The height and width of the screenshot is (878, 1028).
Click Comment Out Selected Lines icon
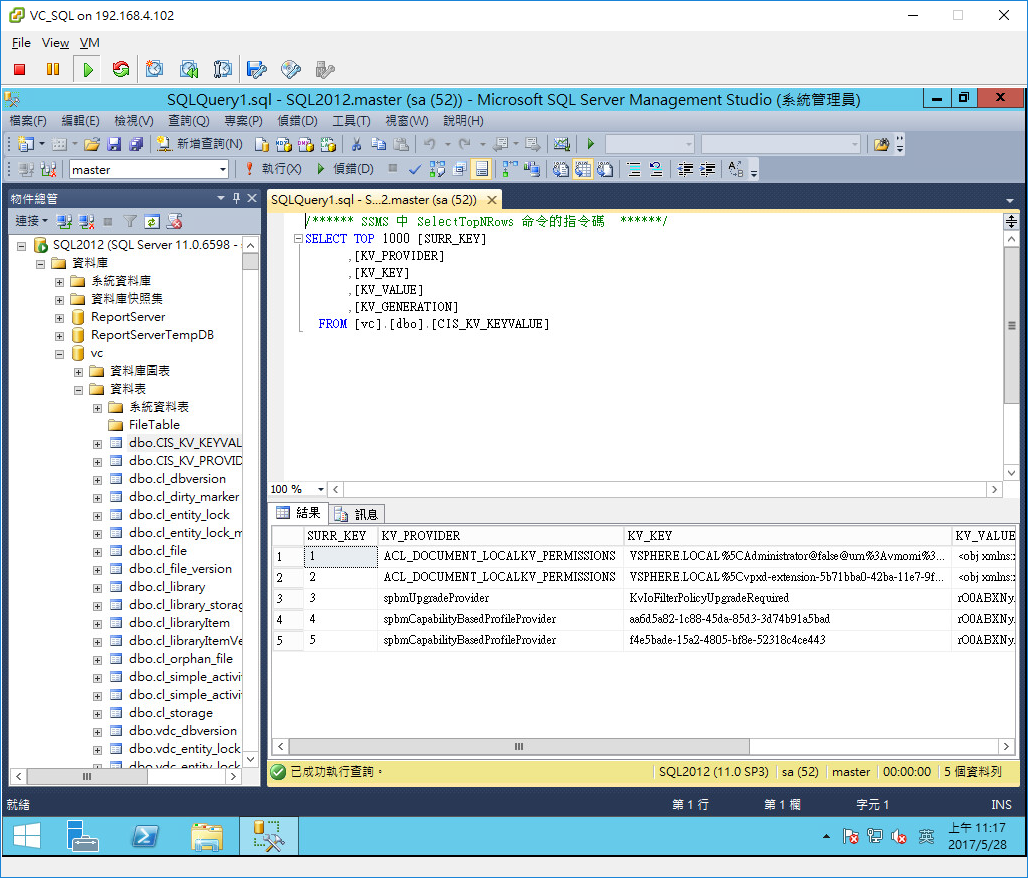634,169
